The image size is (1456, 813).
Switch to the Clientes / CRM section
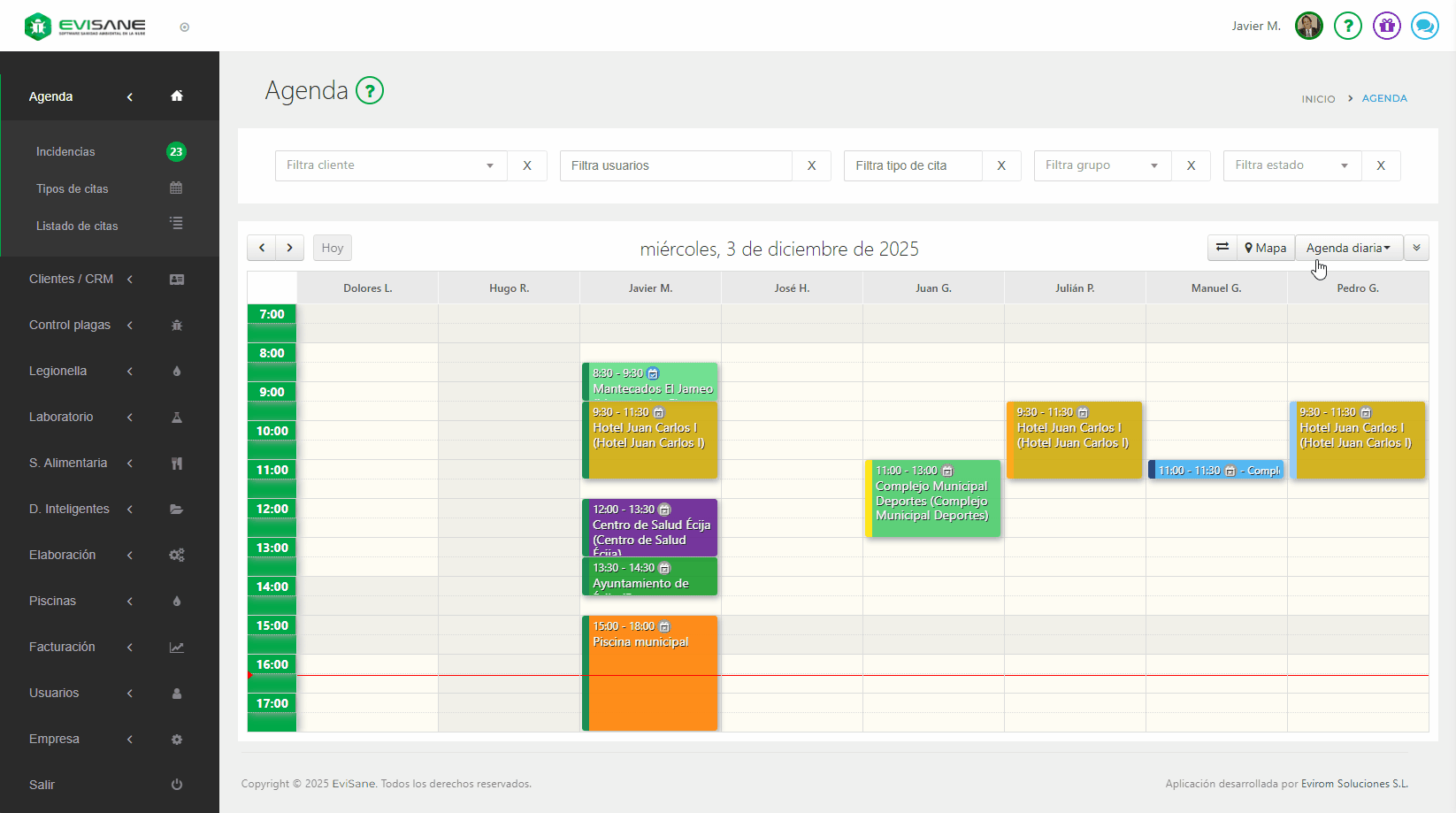pyautogui.click(x=71, y=279)
